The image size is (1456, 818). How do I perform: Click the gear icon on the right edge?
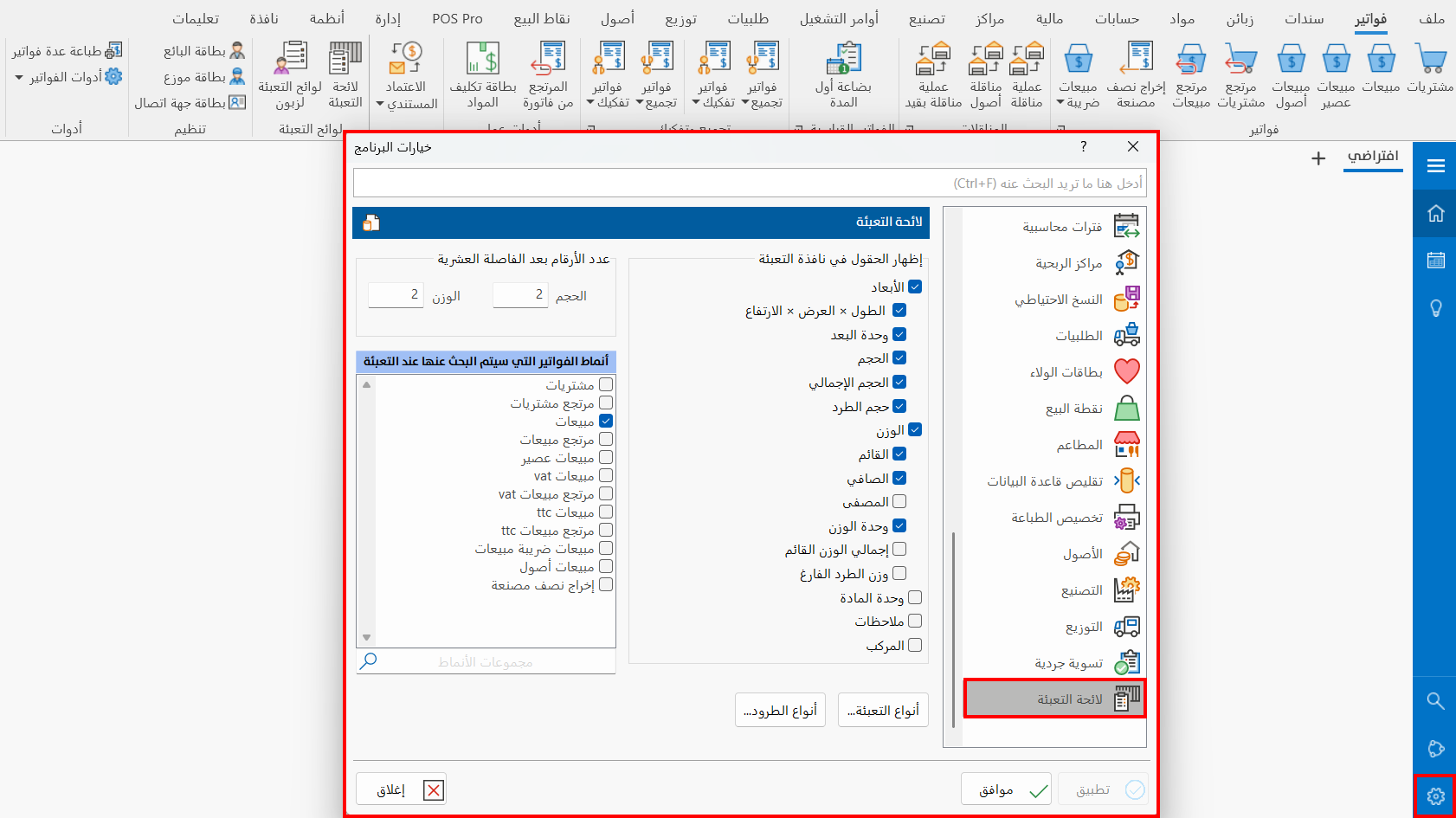point(1436,795)
